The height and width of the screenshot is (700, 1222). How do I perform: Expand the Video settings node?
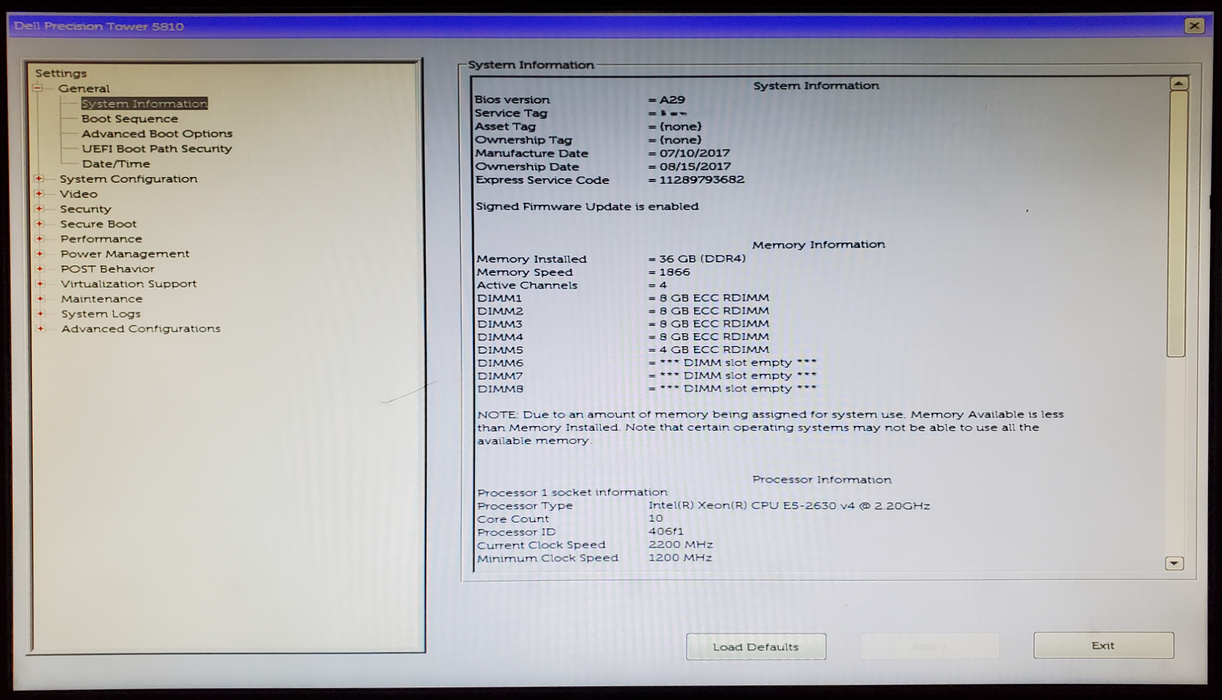coord(39,194)
